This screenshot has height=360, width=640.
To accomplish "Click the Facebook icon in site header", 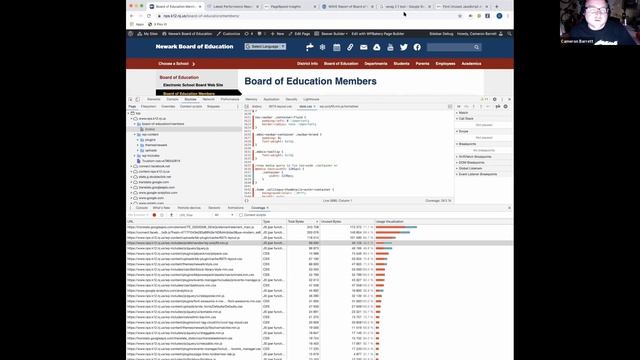I will tap(417, 47).
